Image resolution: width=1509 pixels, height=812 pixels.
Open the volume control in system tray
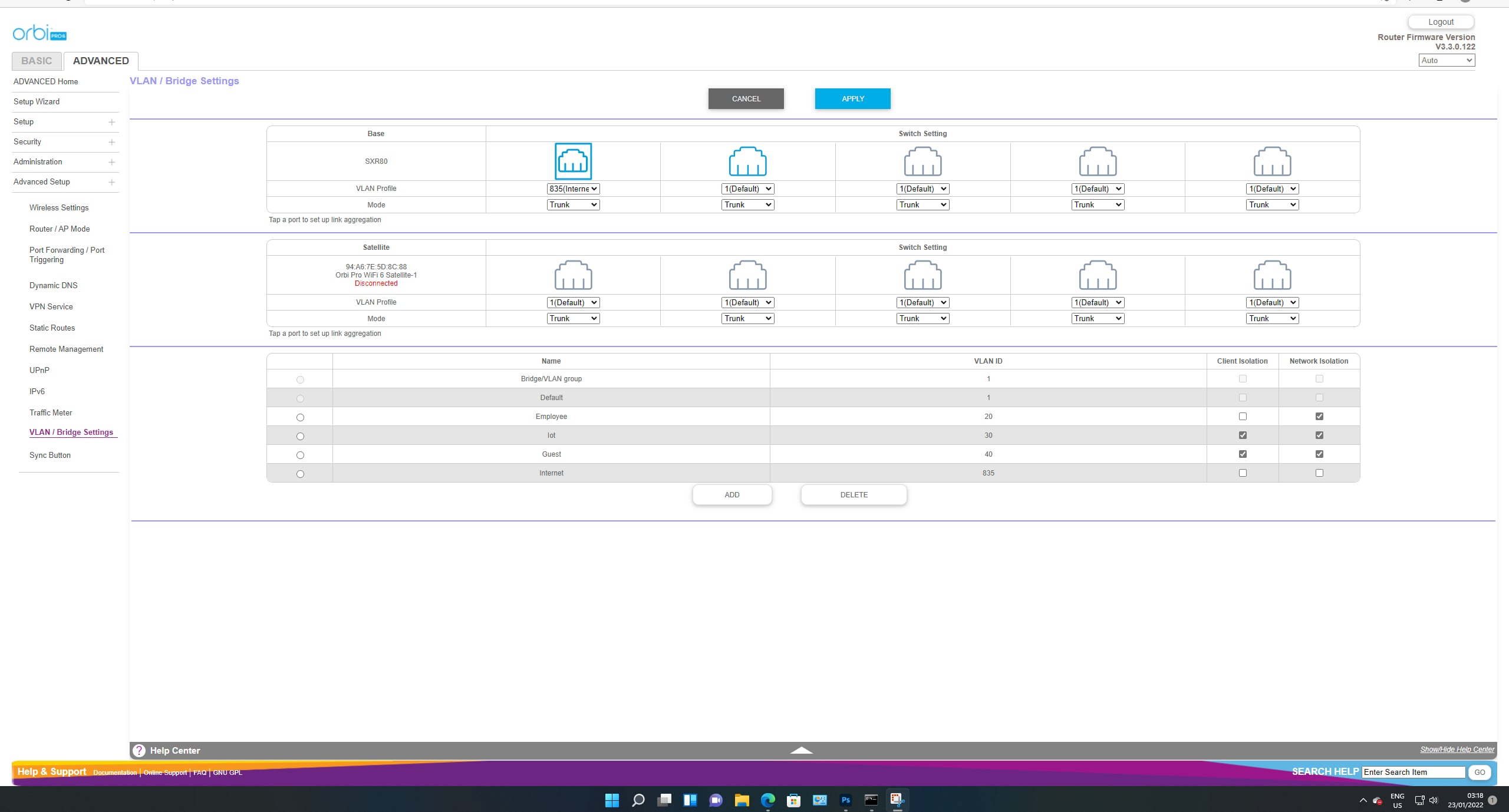click(x=1434, y=800)
